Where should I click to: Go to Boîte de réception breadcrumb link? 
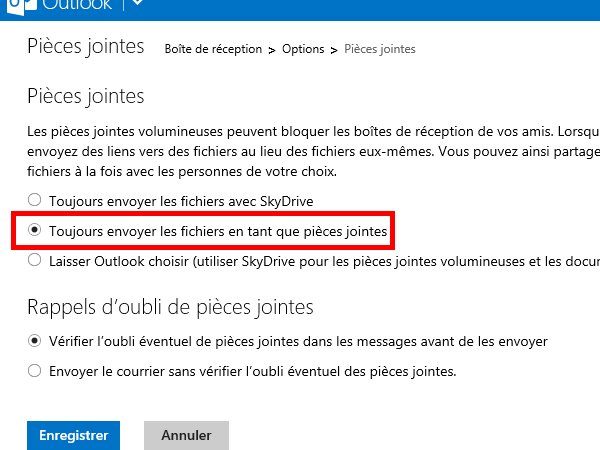(x=213, y=49)
